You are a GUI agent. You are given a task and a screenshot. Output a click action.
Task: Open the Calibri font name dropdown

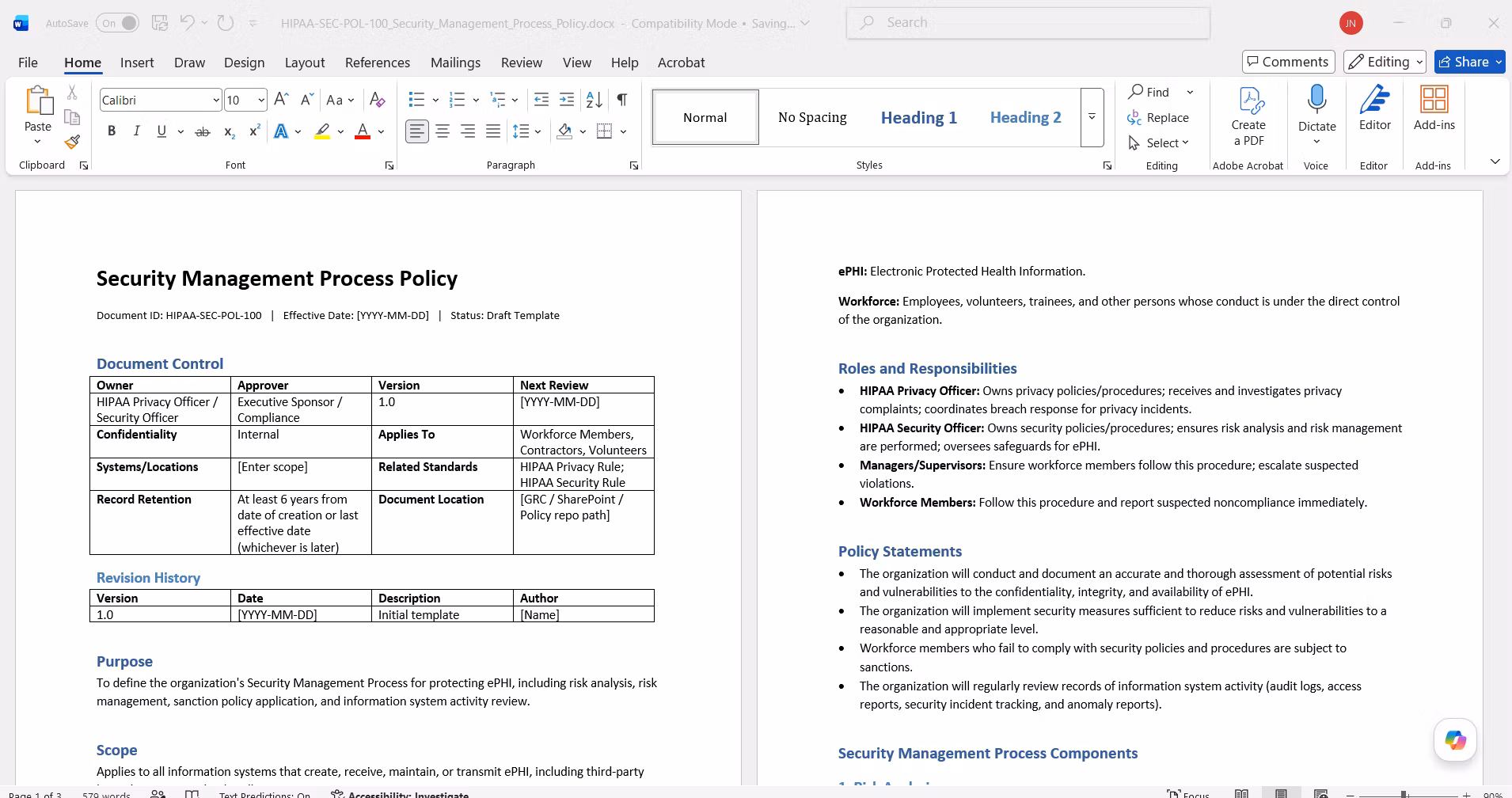point(215,101)
